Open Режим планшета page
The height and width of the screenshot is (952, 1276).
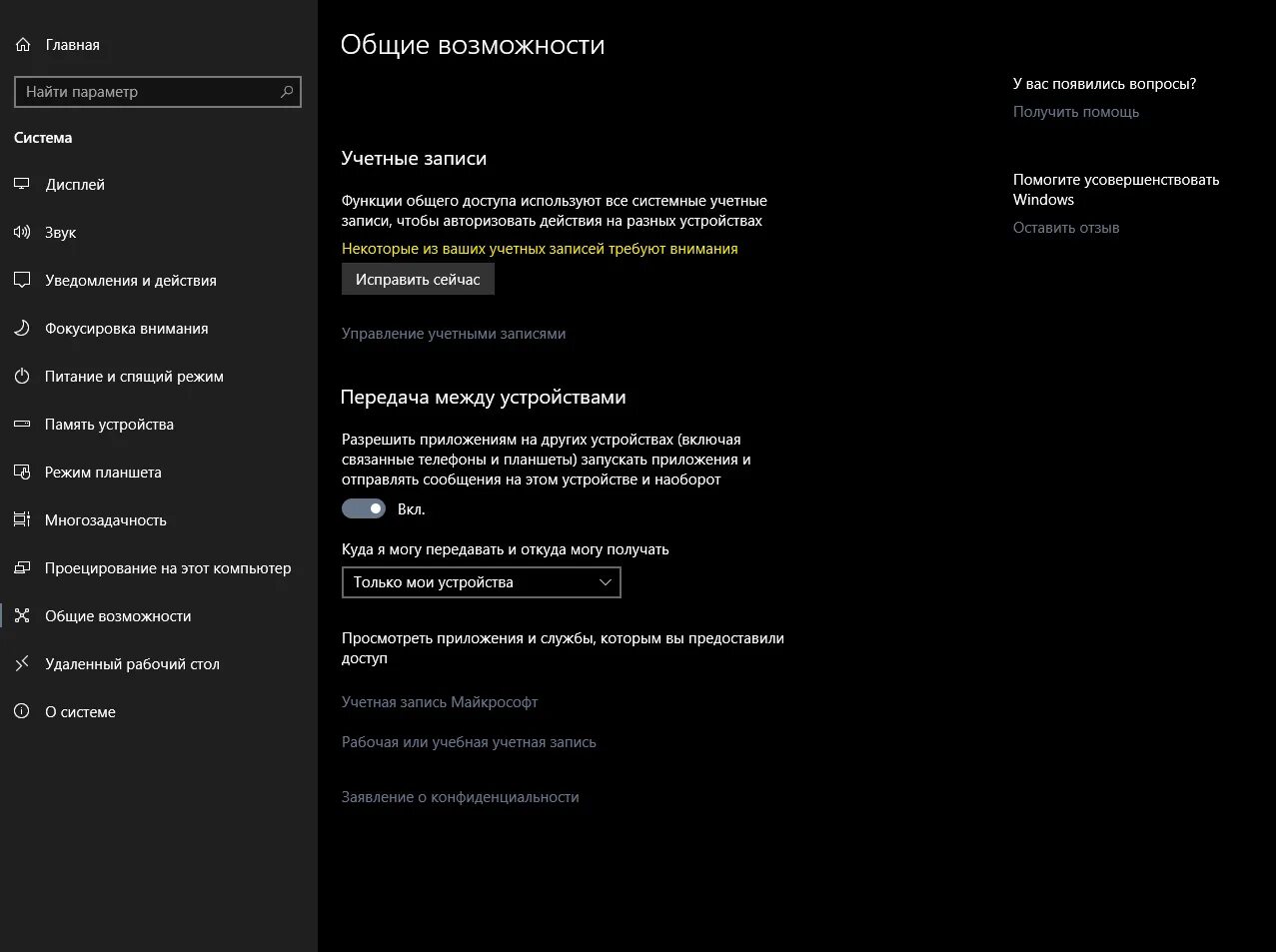click(159, 473)
